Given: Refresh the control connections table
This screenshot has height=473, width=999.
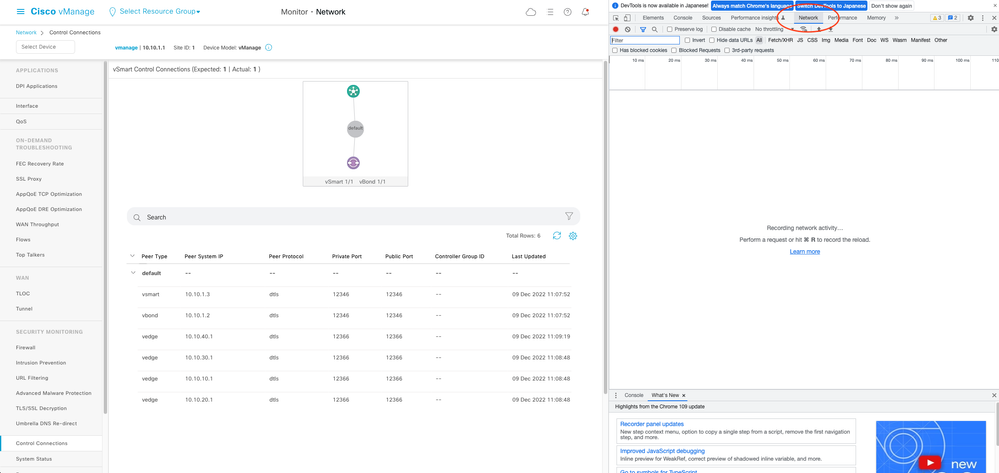Looking at the screenshot, I should (557, 236).
